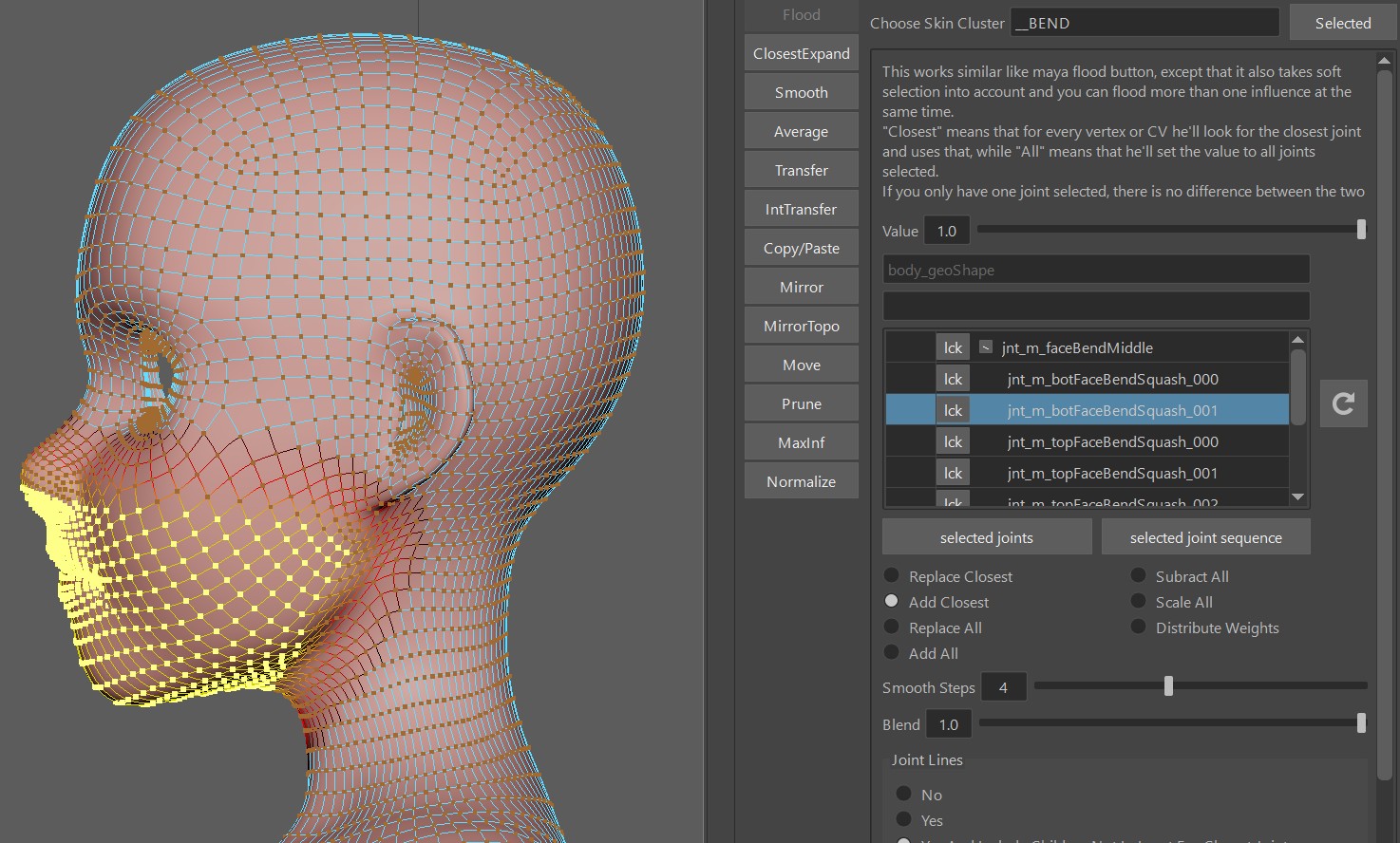Click the Smooth Steps number field

click(x=1003, y=687)
